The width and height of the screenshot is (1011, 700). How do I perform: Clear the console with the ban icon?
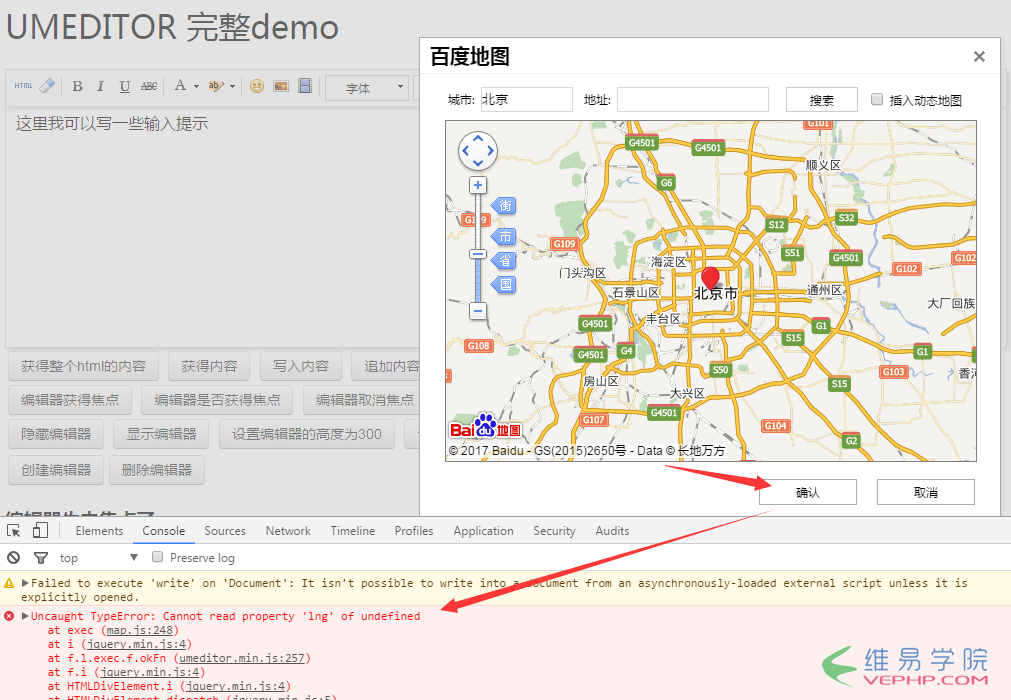(x=14, y=558)
